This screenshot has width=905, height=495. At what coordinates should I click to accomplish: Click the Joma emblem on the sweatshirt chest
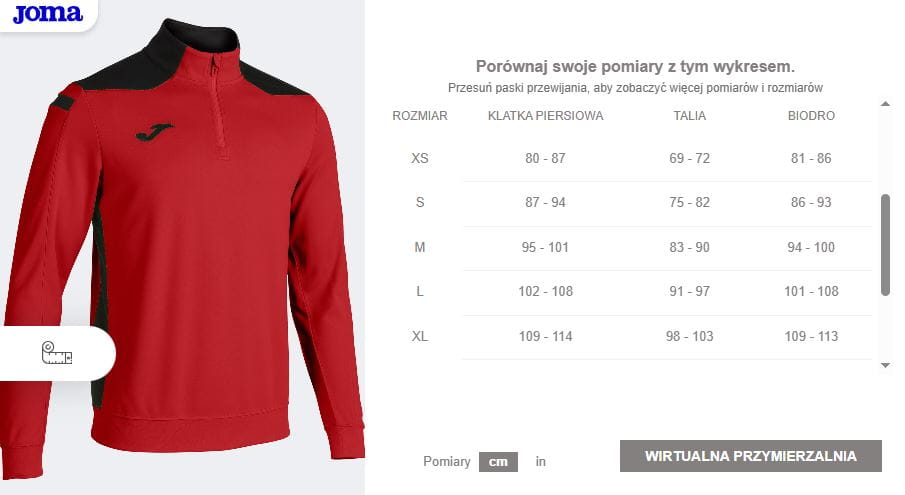point(153,131)
